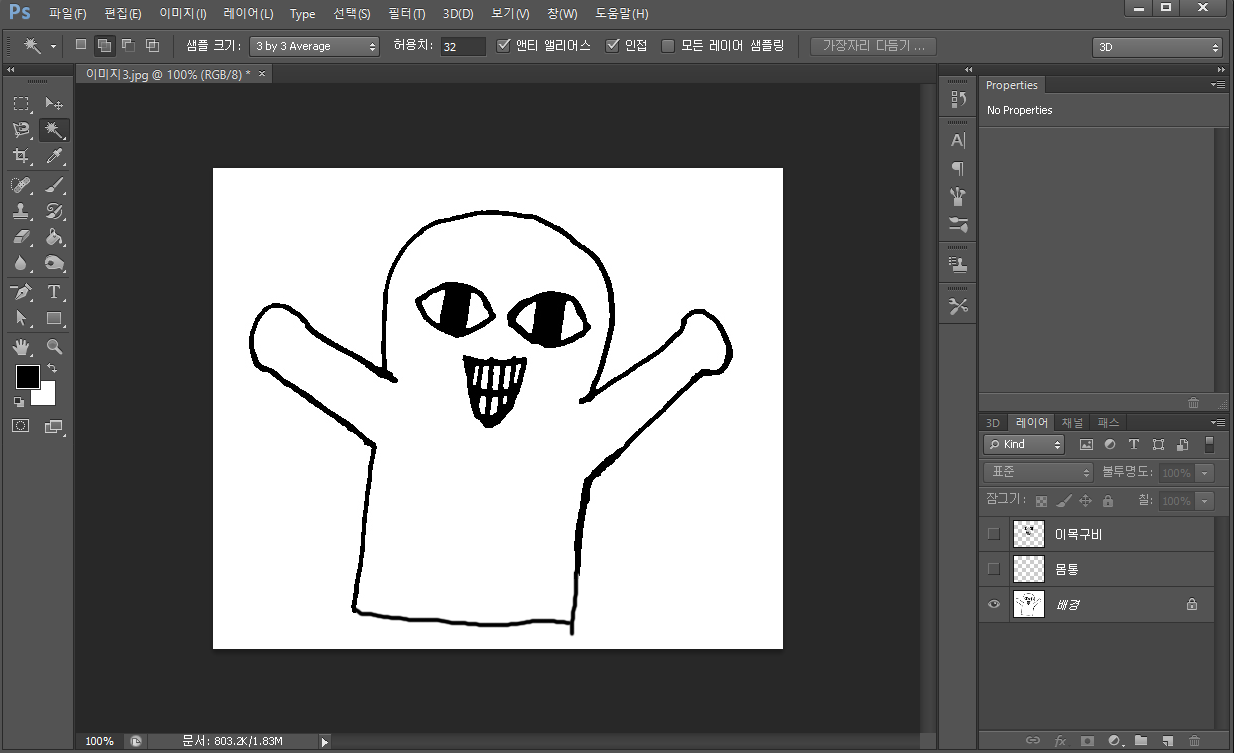Select the Zoom tool
The width and height of the screenshot is (1234, 753).
coord(54,347)
